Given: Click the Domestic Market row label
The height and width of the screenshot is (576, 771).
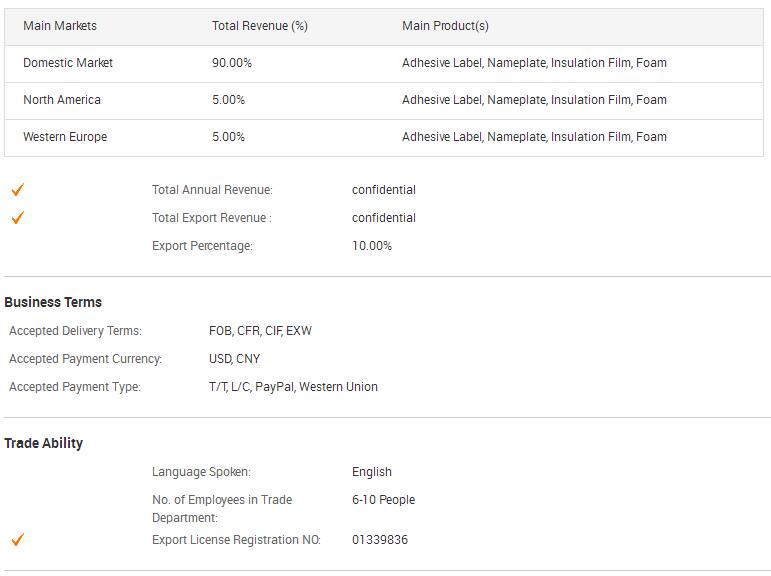Looking at the screenshot, I should (x=68, y=63).
